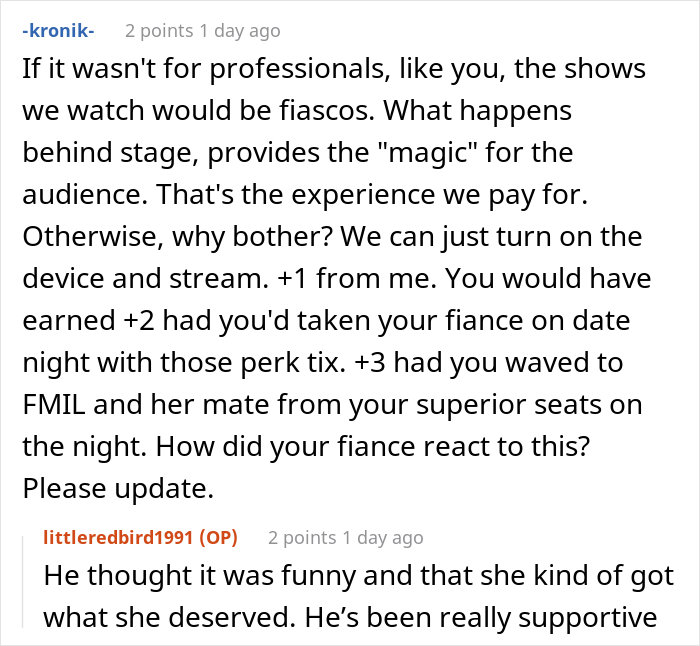Open the 1 day ago timestamp beside -kronik-
This screenshot has height=646, width=700.
coord(238,30)
